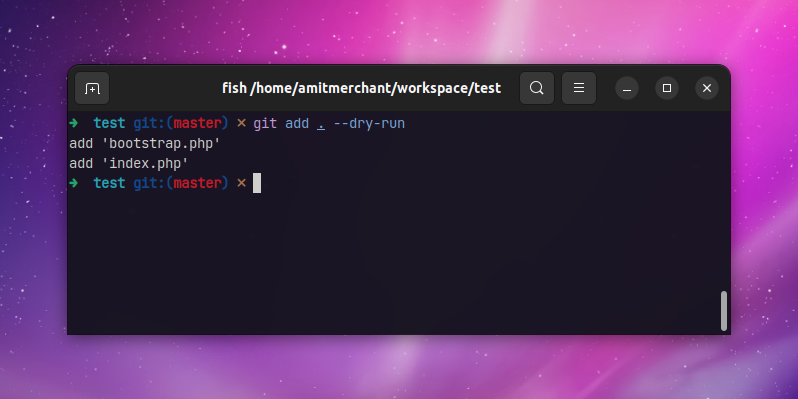This screenshot has width=798, height=399.
Task: Click 'test' directory name on last prompt
Action: tap(109, 183)
